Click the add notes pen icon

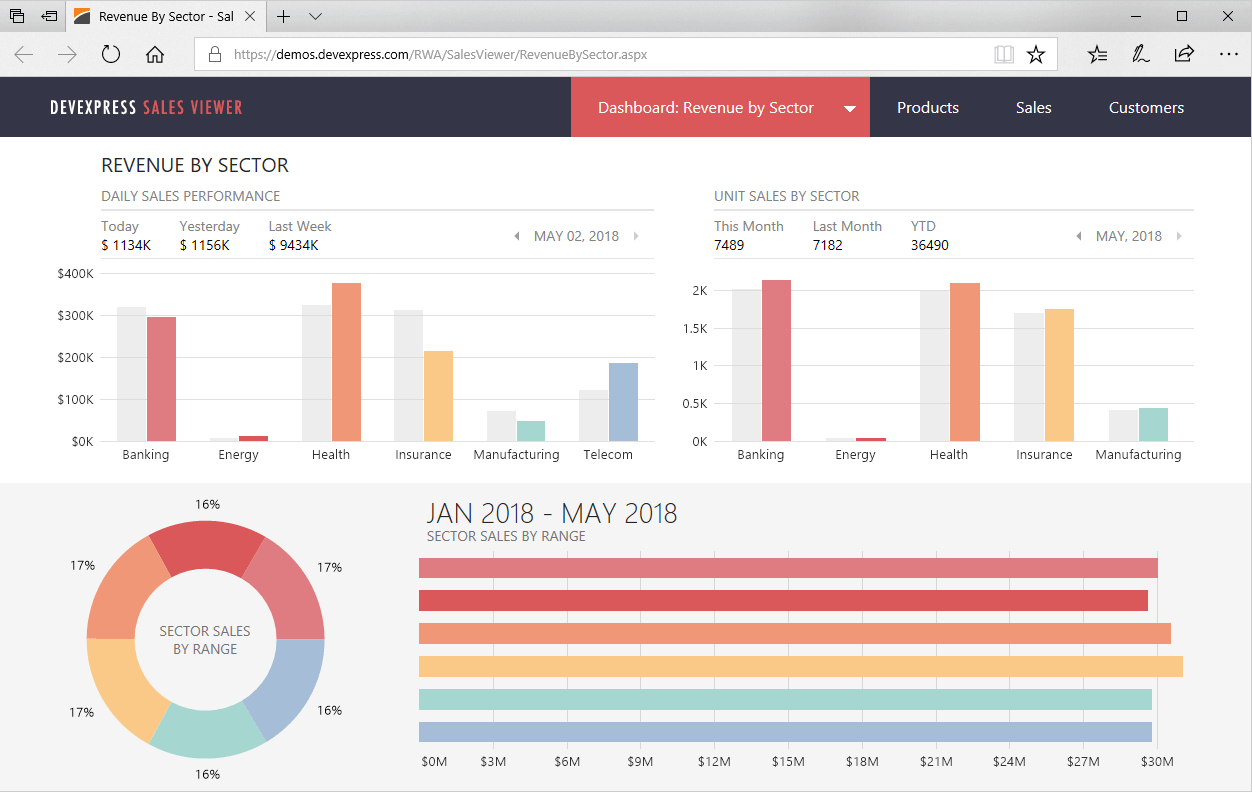(x=1140, y=55)
